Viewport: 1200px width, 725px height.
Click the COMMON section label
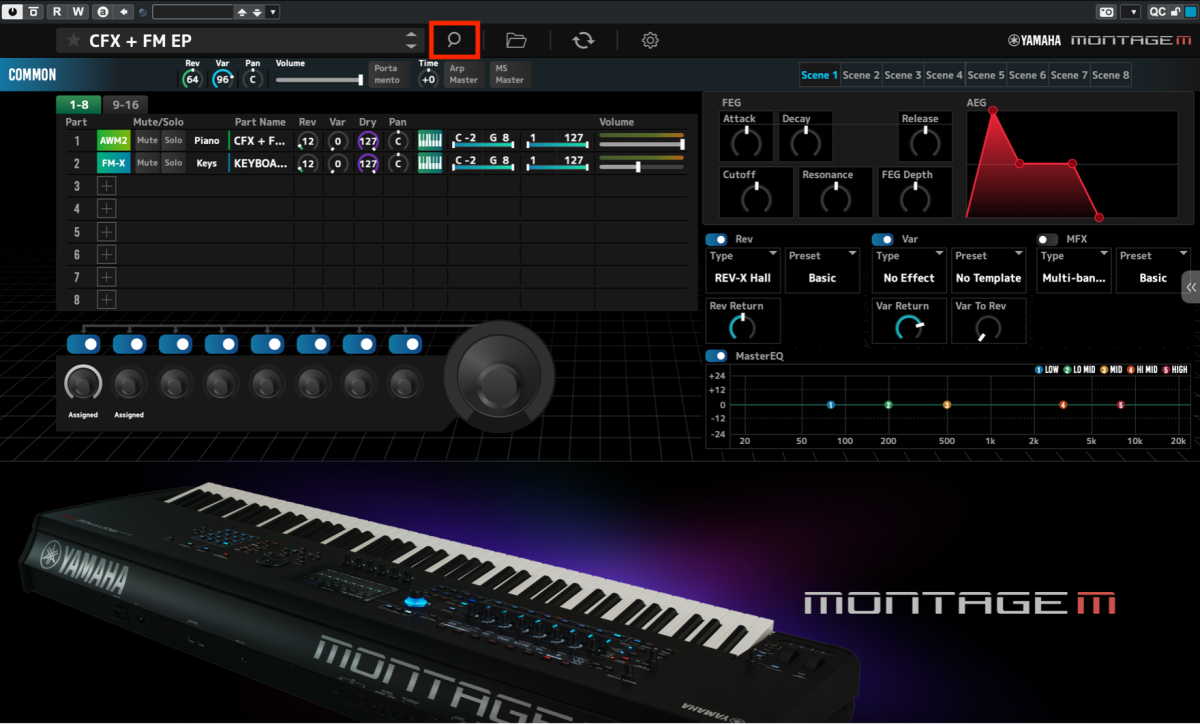point(32,74)
